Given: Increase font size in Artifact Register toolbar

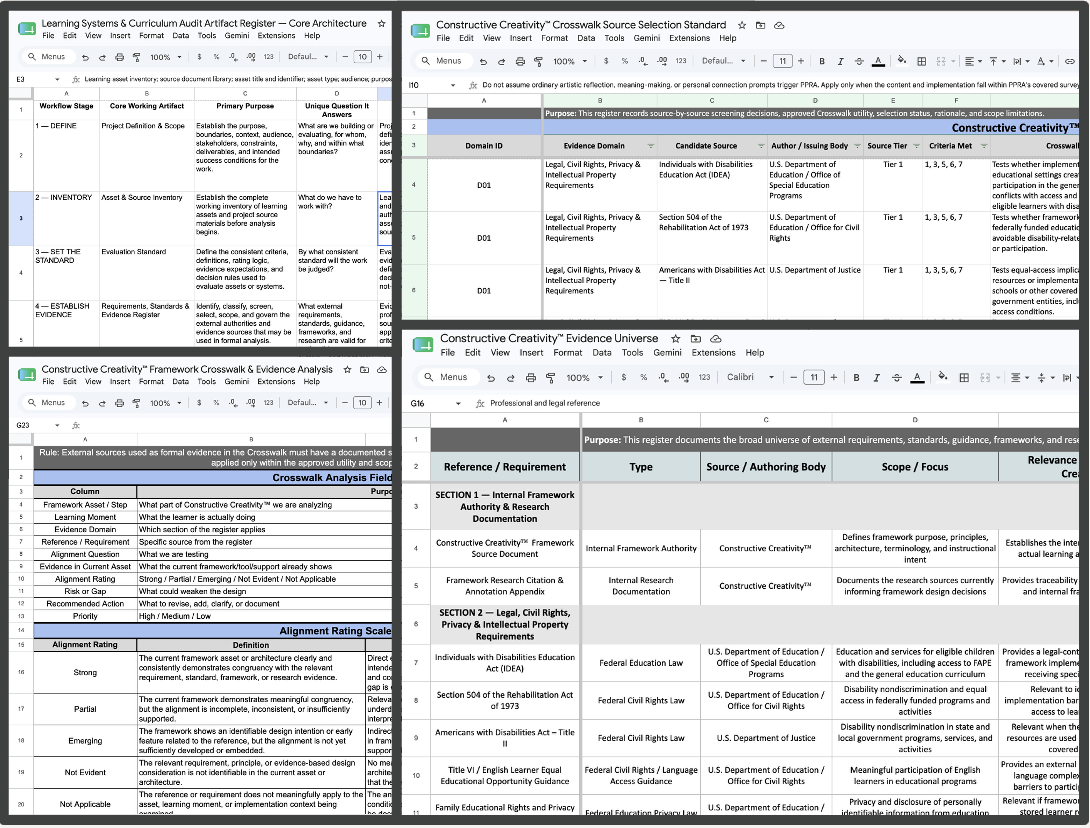Looking at the screenshot, I should 379,57.
